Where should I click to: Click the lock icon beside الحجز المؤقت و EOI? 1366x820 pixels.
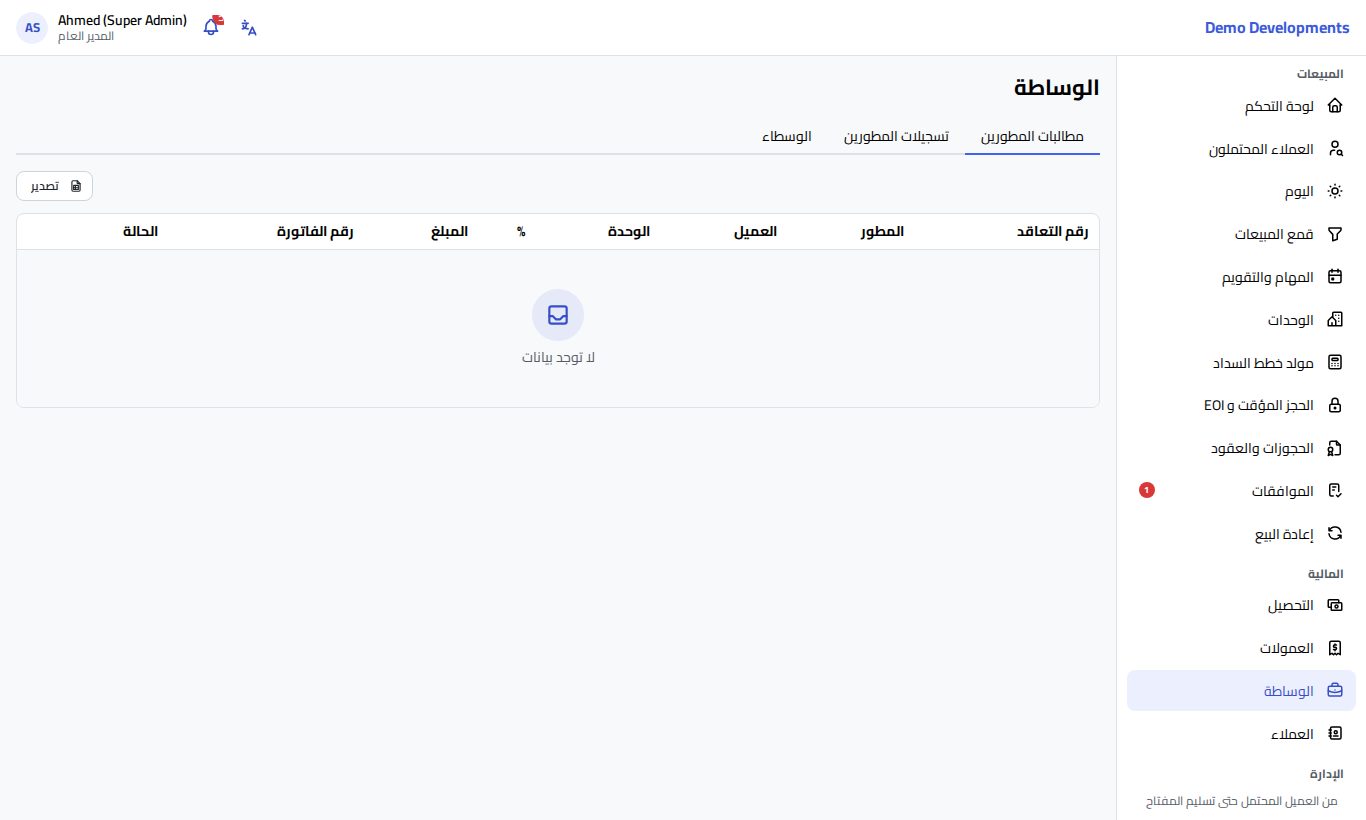[1334, 405]
